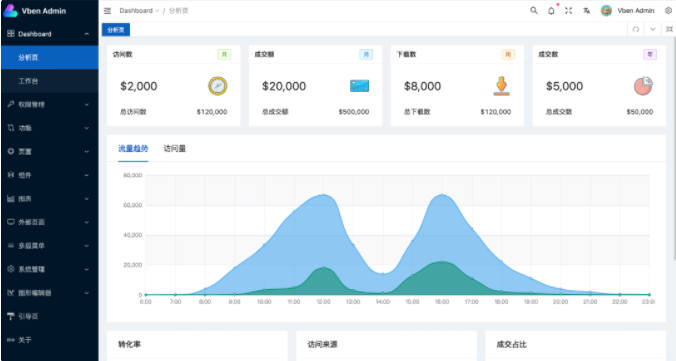Open the Dashboard breadcrumb dropdown
This screenshot has height=361, width=676.
click(139, 11)
